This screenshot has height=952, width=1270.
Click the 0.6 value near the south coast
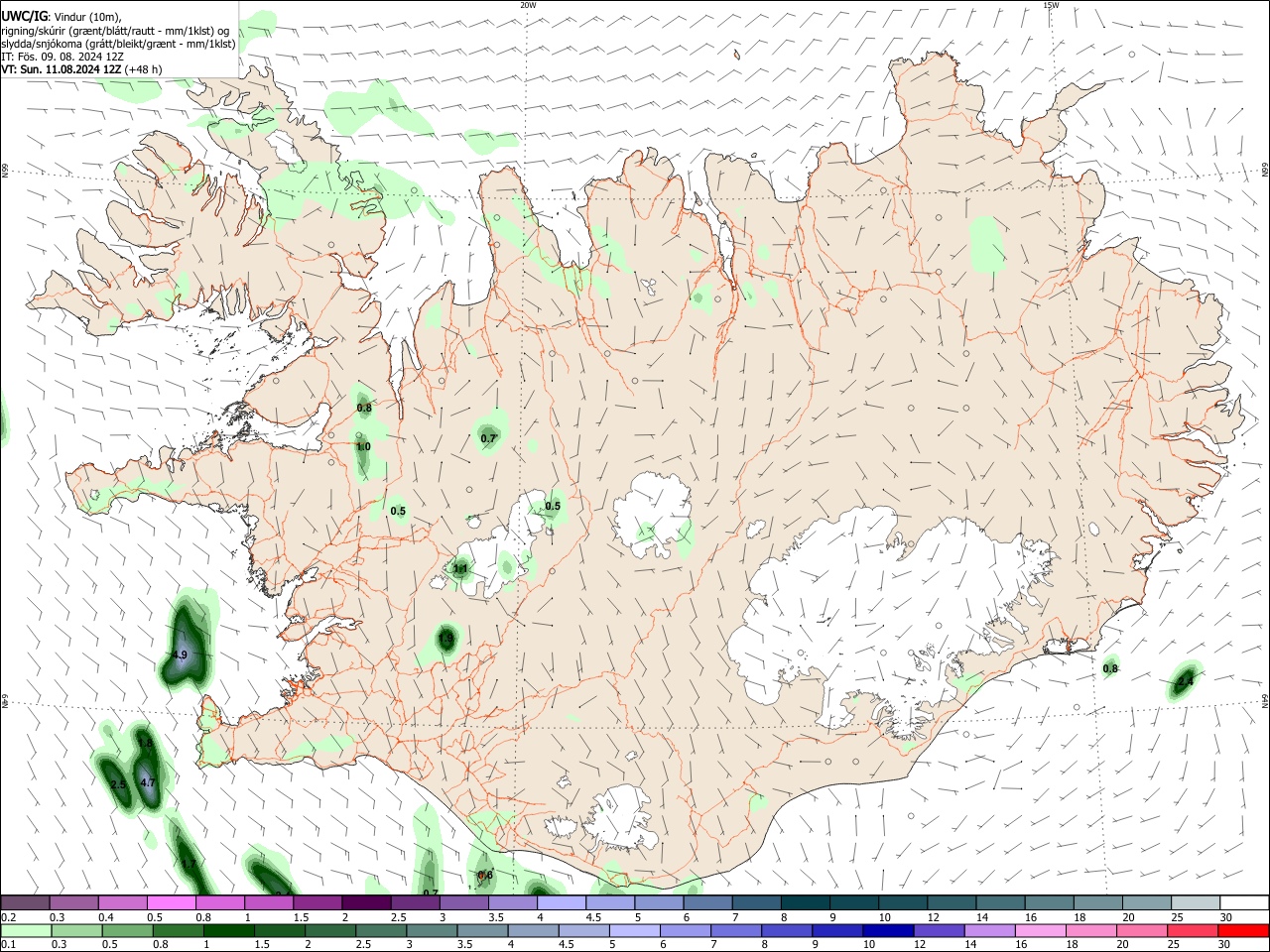tap(485, 876)
